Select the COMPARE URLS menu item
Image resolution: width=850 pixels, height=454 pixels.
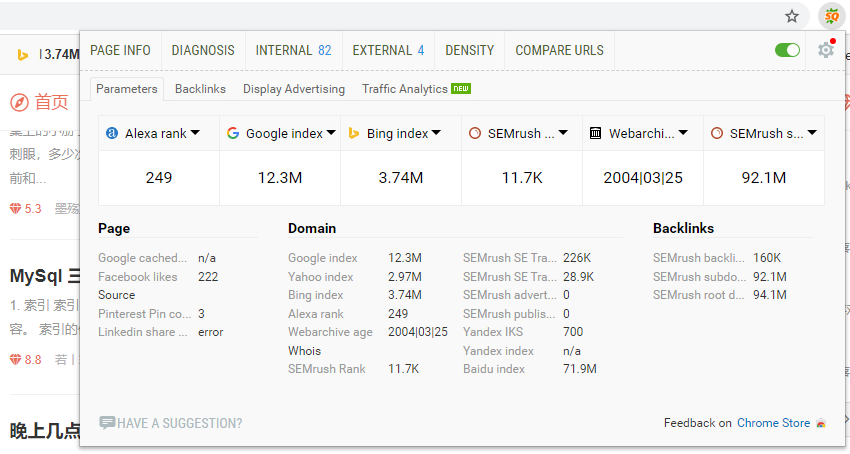559,50
